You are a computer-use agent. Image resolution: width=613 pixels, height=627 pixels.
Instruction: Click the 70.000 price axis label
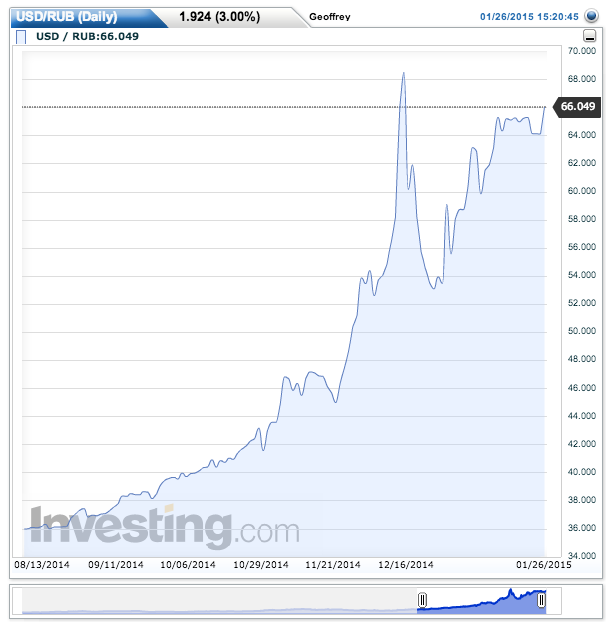[x=582, y=50]
